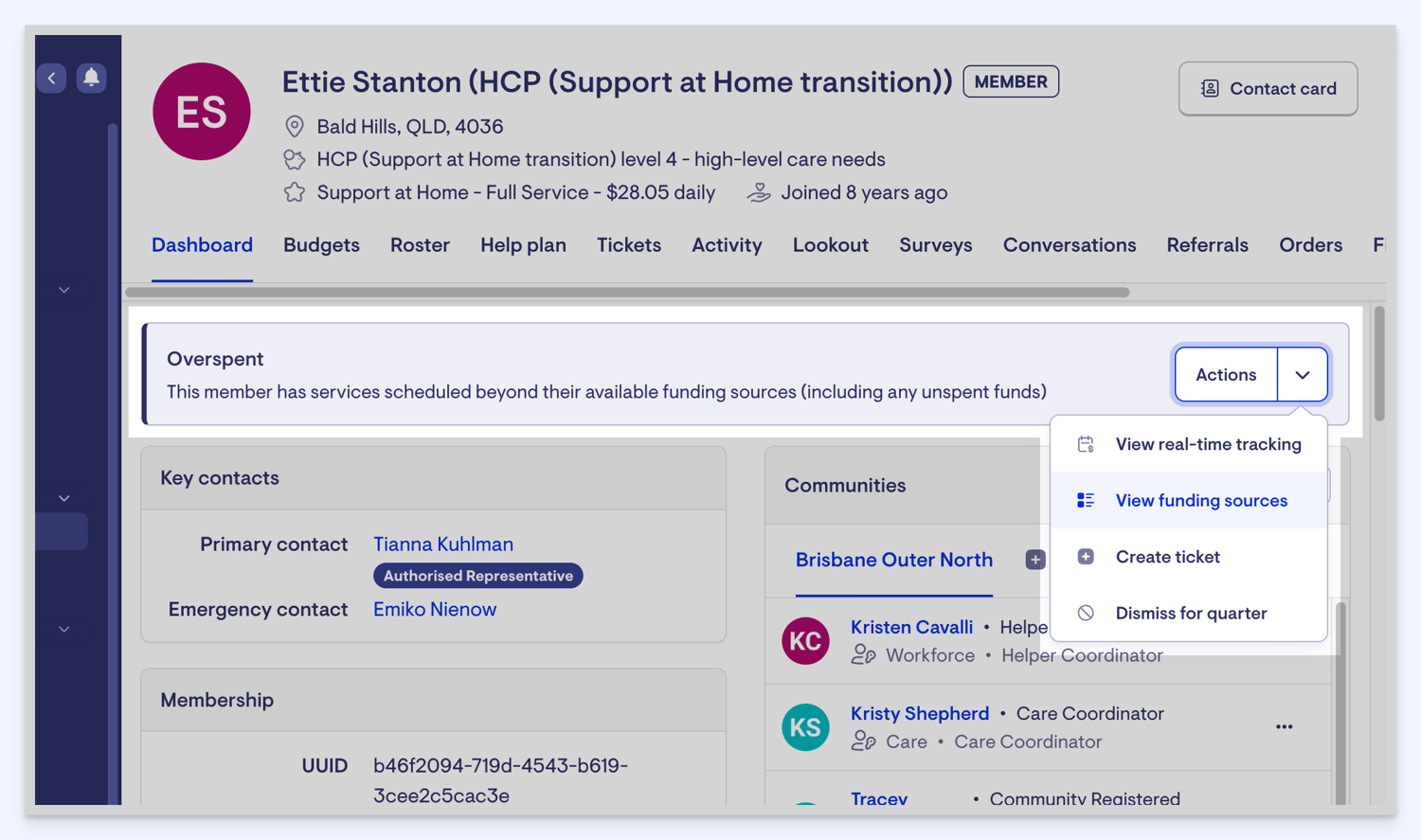The height and width of the screenshot is (840, 1421).
Task: Open the Brisbane Outer North community tab
Action: tap(893, 560)
